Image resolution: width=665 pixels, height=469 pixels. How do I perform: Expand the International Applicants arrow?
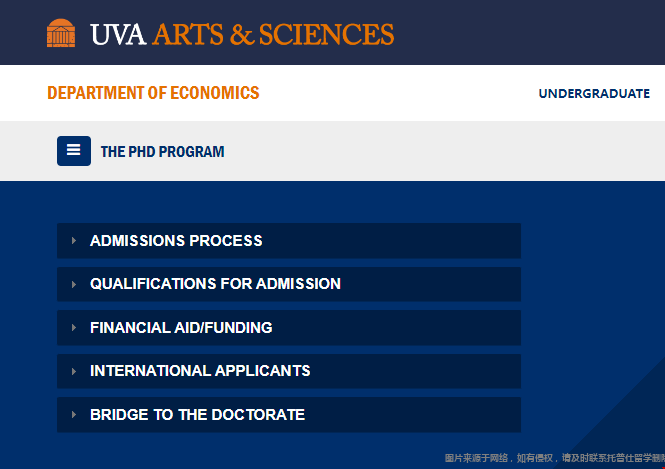pyautogui.click(x=74, y=371)
